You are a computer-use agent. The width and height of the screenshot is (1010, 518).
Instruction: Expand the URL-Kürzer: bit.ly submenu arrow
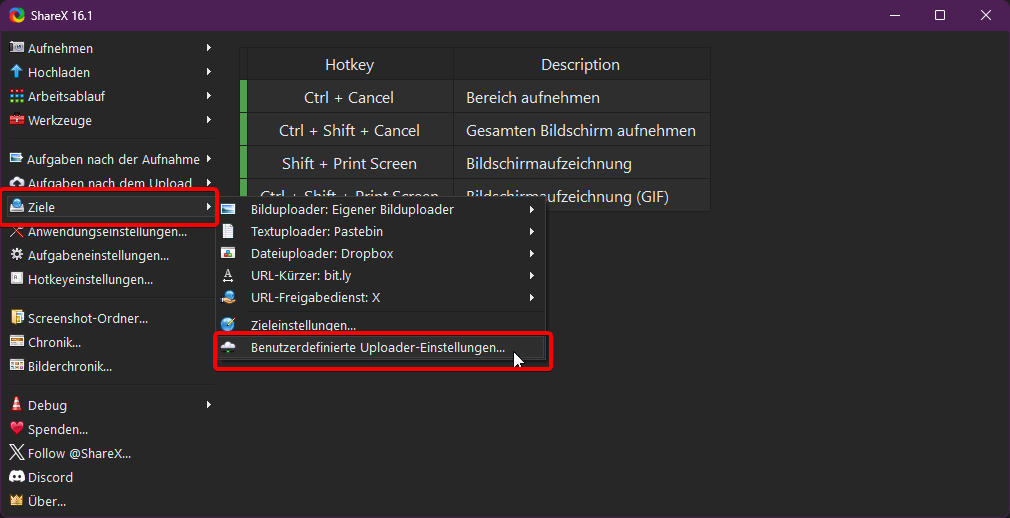pos(531,275)
